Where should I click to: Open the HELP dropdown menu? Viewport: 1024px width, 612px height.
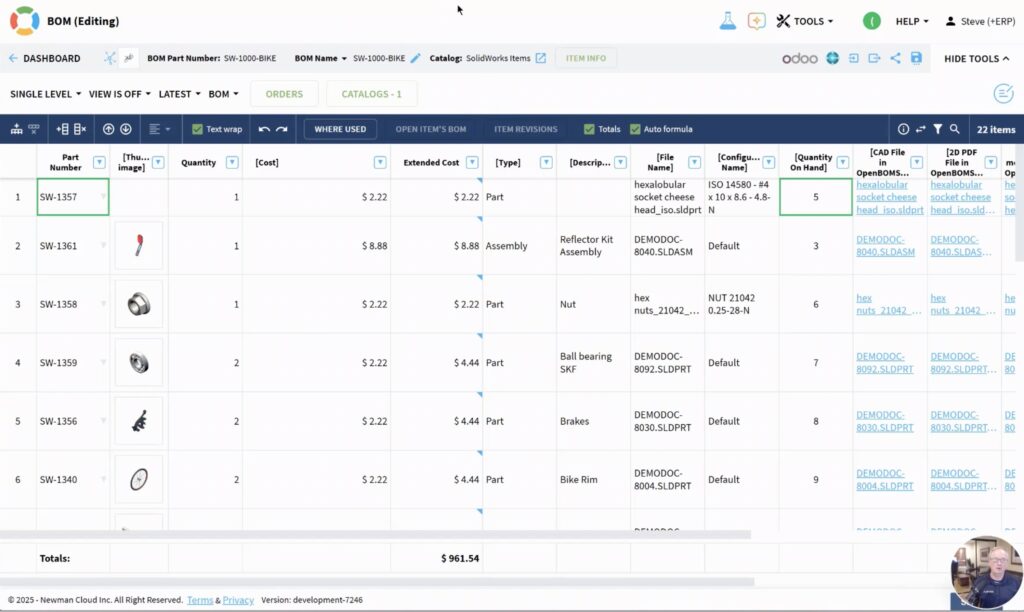pos(912,21)
